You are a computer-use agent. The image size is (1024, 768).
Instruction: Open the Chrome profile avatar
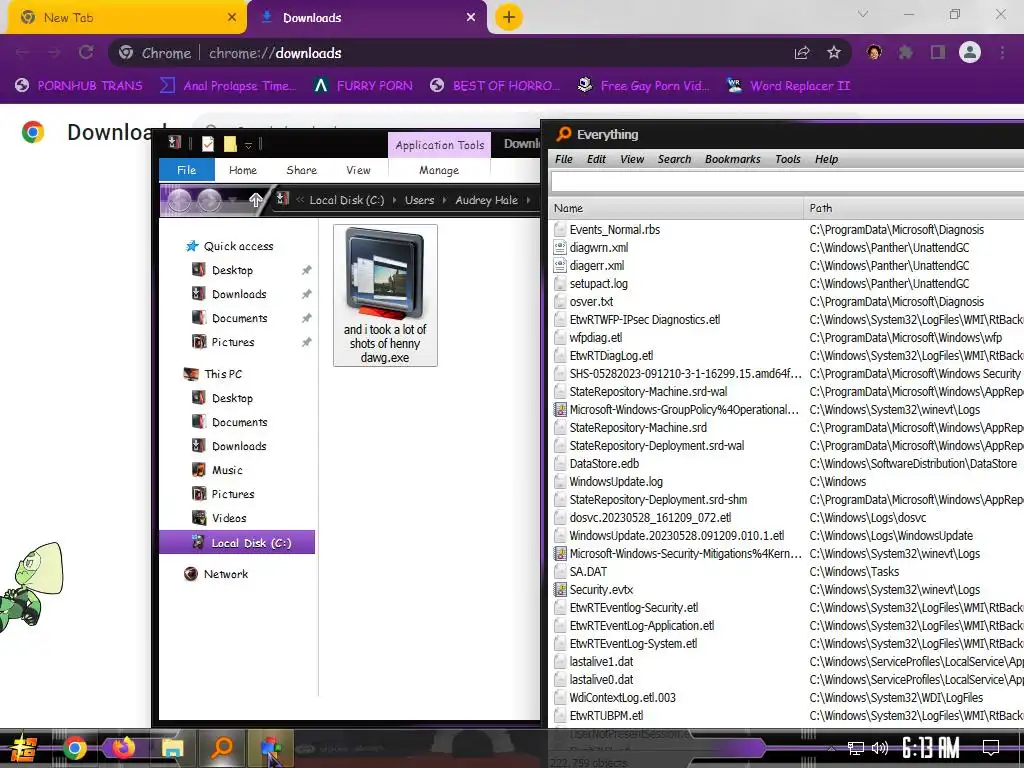(x=970, y=52)
